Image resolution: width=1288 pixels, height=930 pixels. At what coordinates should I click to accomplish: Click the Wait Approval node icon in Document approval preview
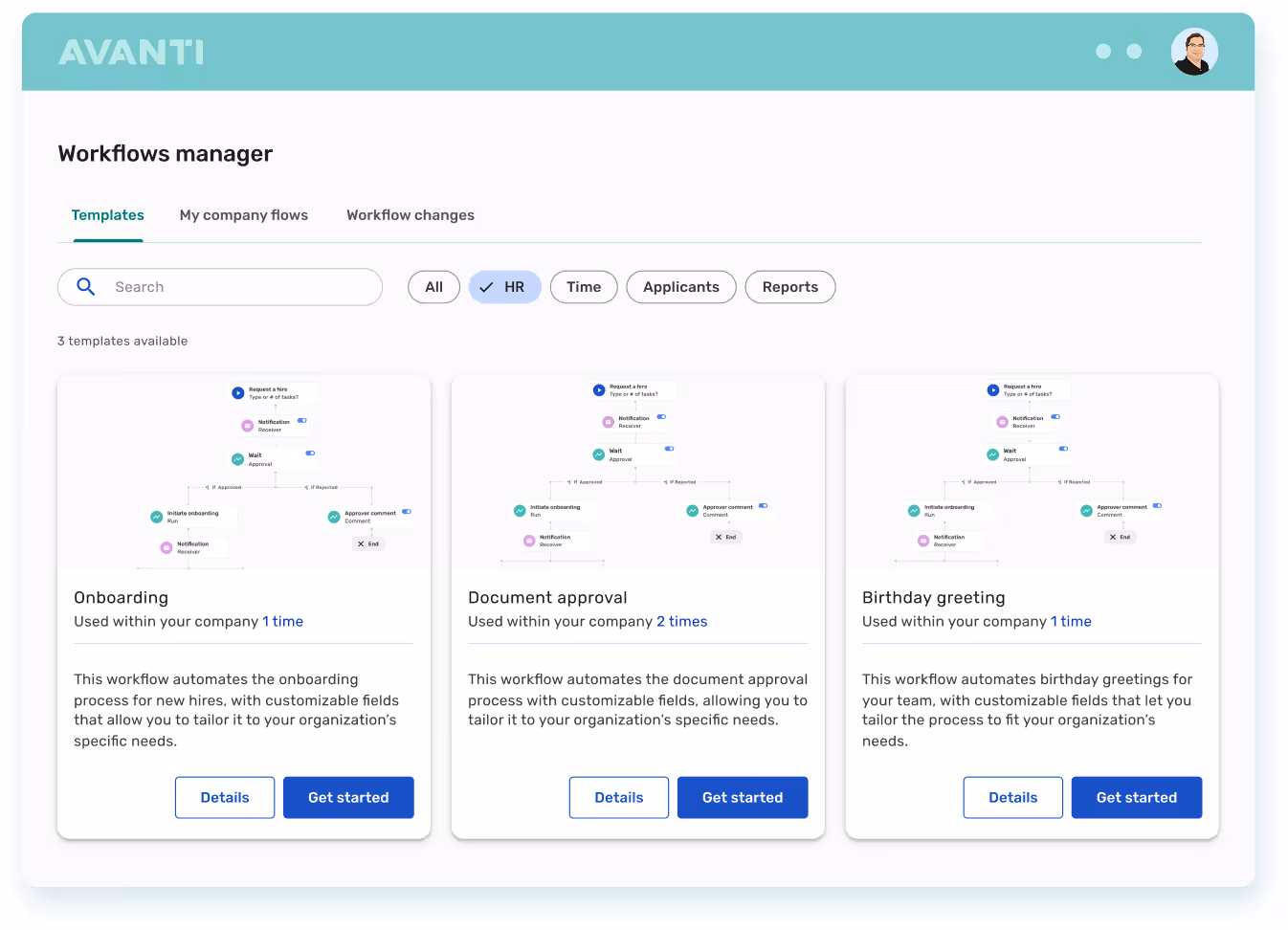600,454
